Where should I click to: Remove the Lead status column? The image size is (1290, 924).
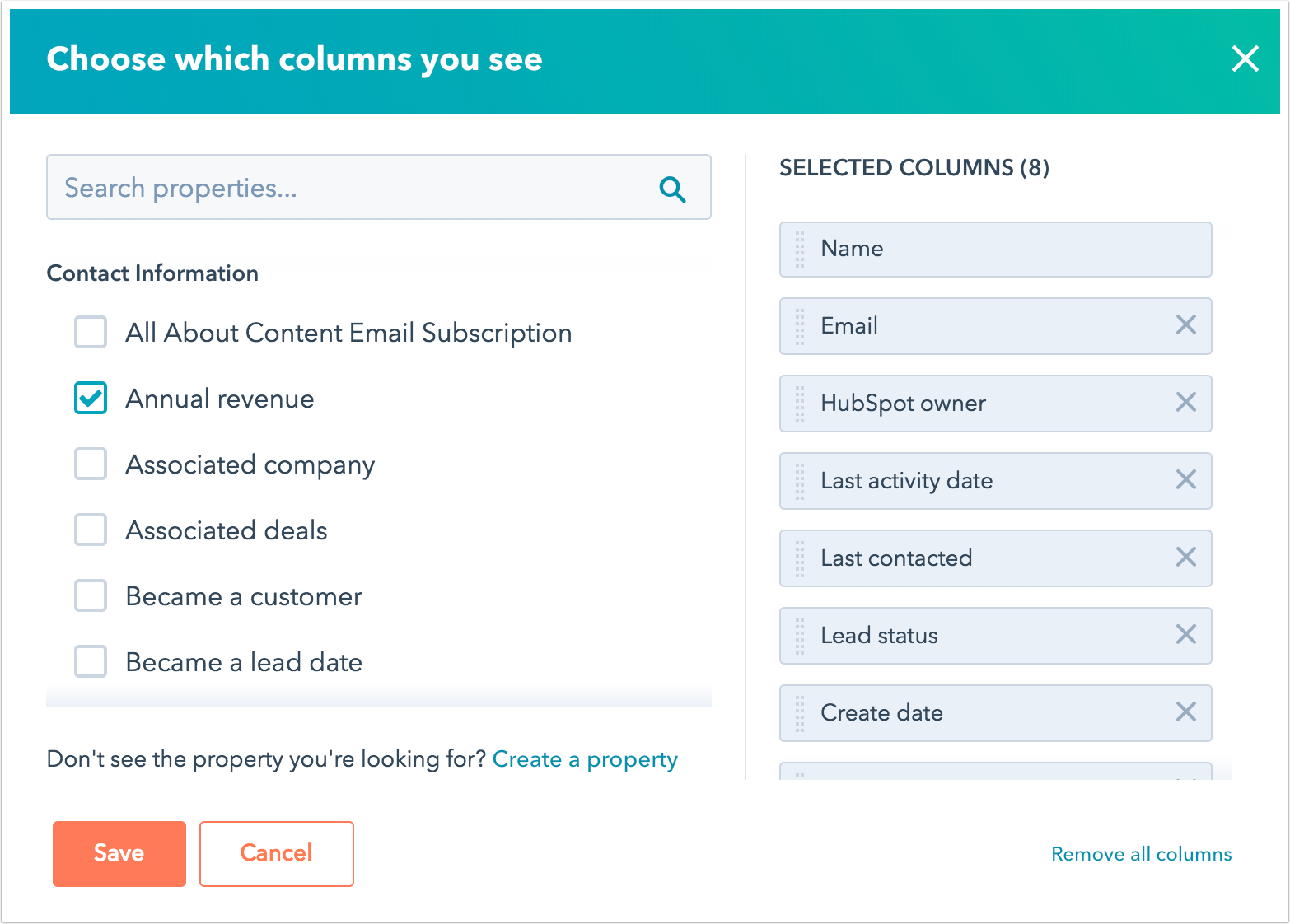click(x=1185, y=634)
